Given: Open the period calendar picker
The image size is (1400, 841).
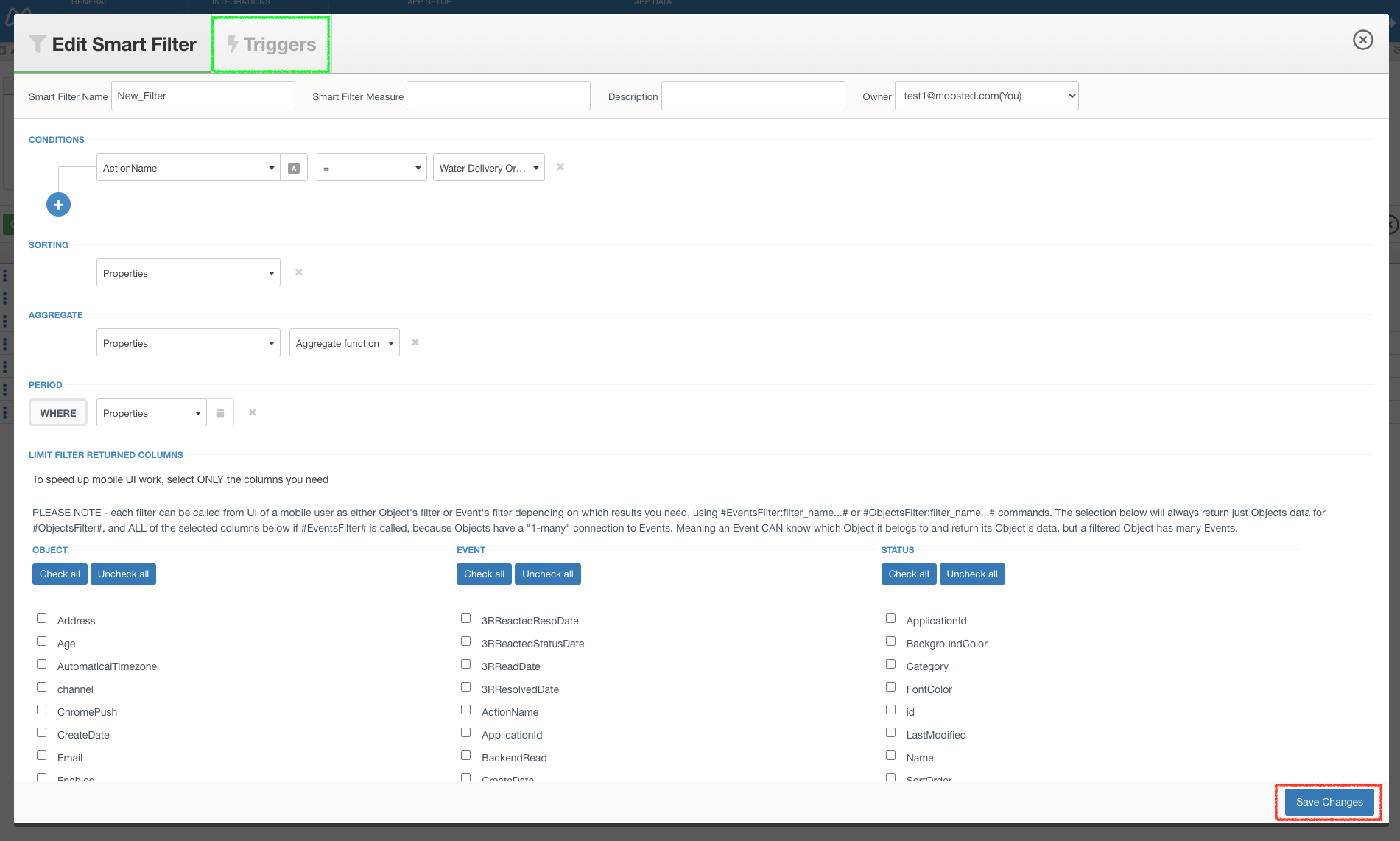Looking at the screenshot, I should click(x=220, y=412).
